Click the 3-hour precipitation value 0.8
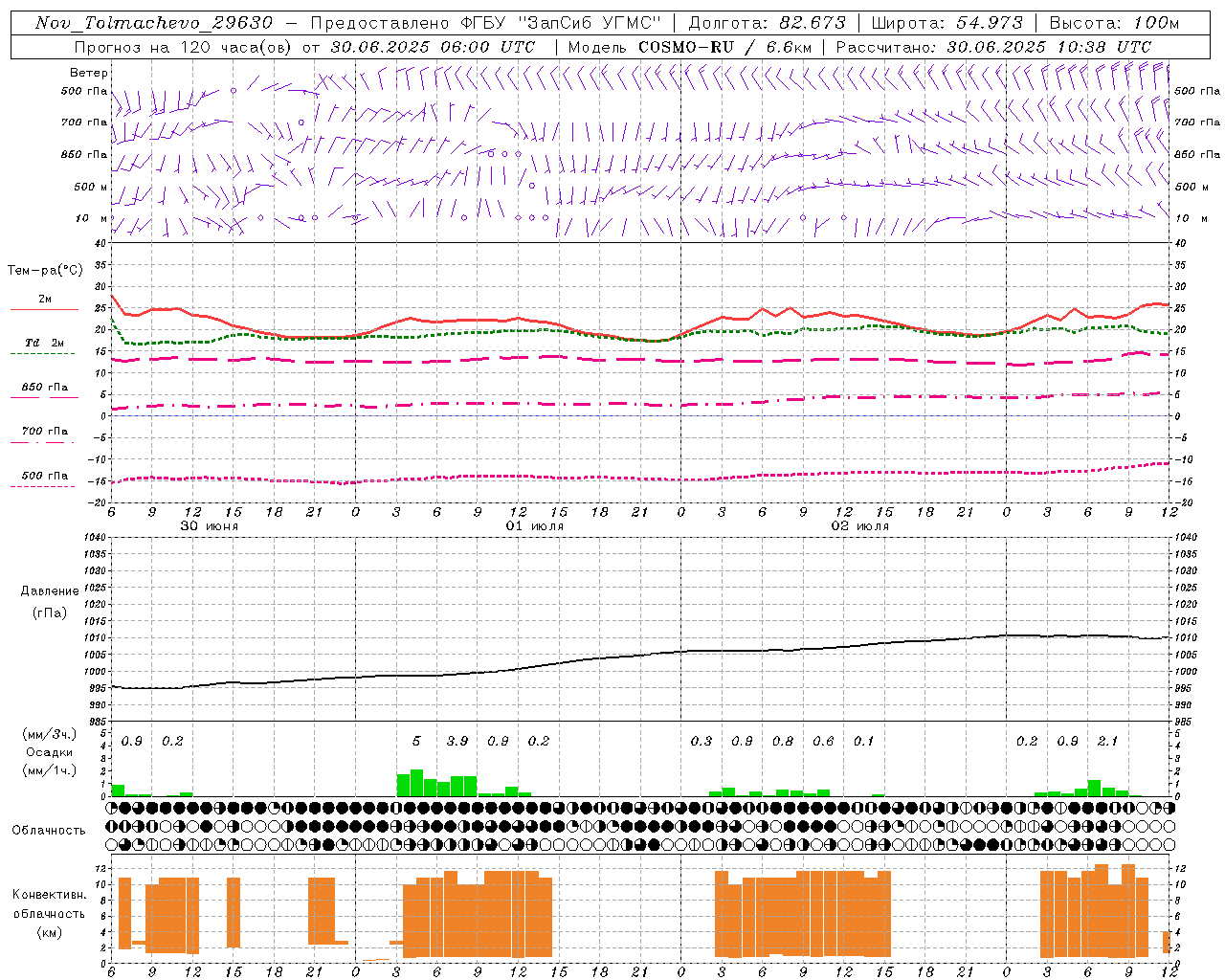Image resolution: width=1225 pixels, height=980 pixels. (x=783, y=741)
